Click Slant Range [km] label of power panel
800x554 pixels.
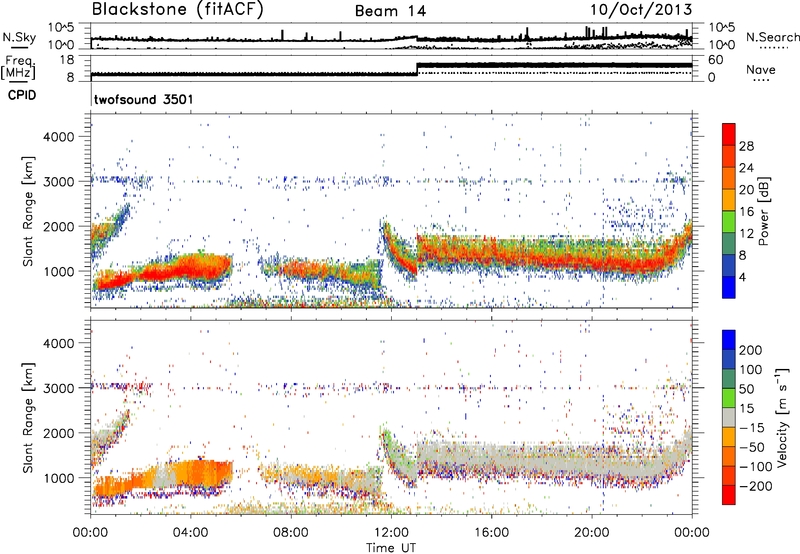coord(28,211)
